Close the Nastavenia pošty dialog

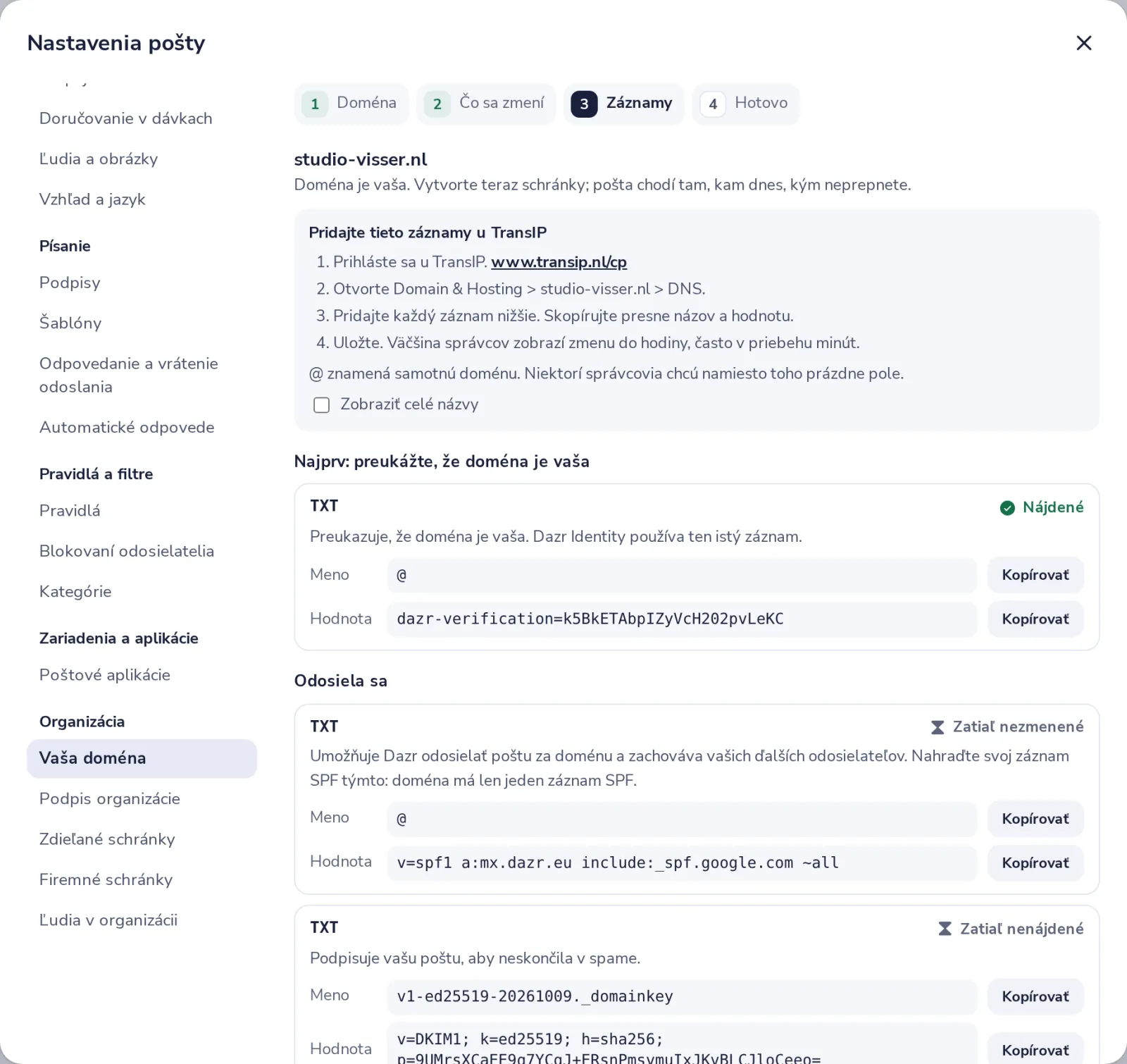tap(1083, 43)
